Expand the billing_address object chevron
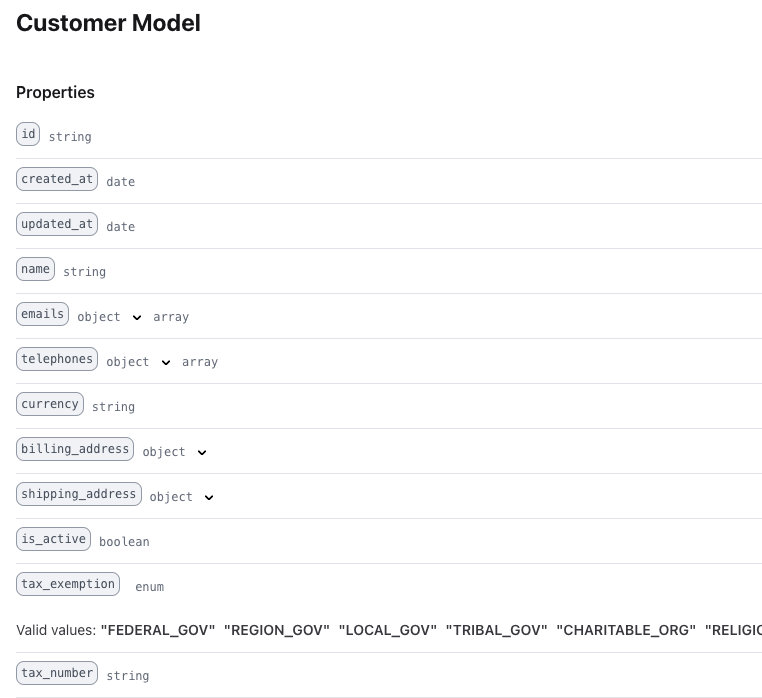 click(x=202, y=452)
